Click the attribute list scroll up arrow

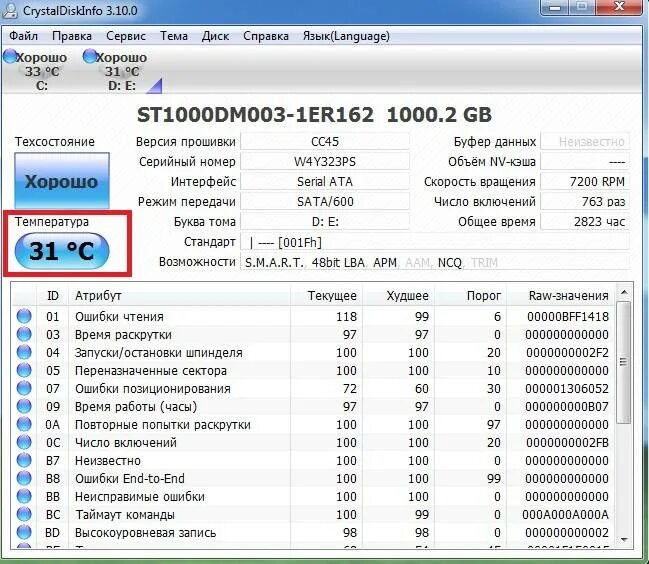pyautogui.click(x=624, y=292)
